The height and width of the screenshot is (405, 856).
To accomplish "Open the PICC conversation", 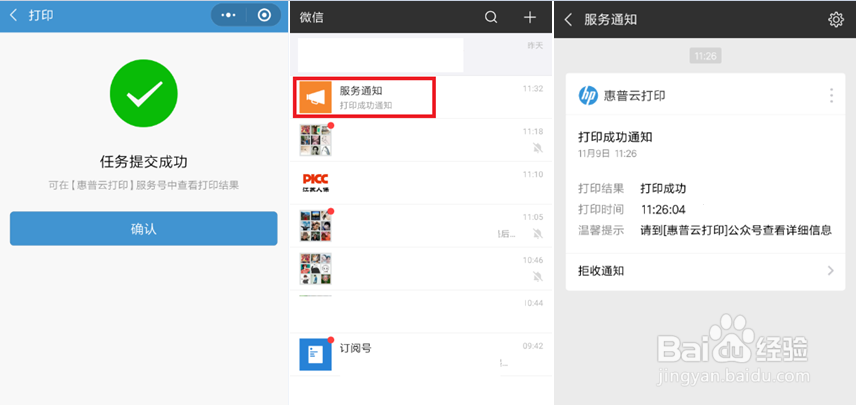I will click(x=420, y=183).
